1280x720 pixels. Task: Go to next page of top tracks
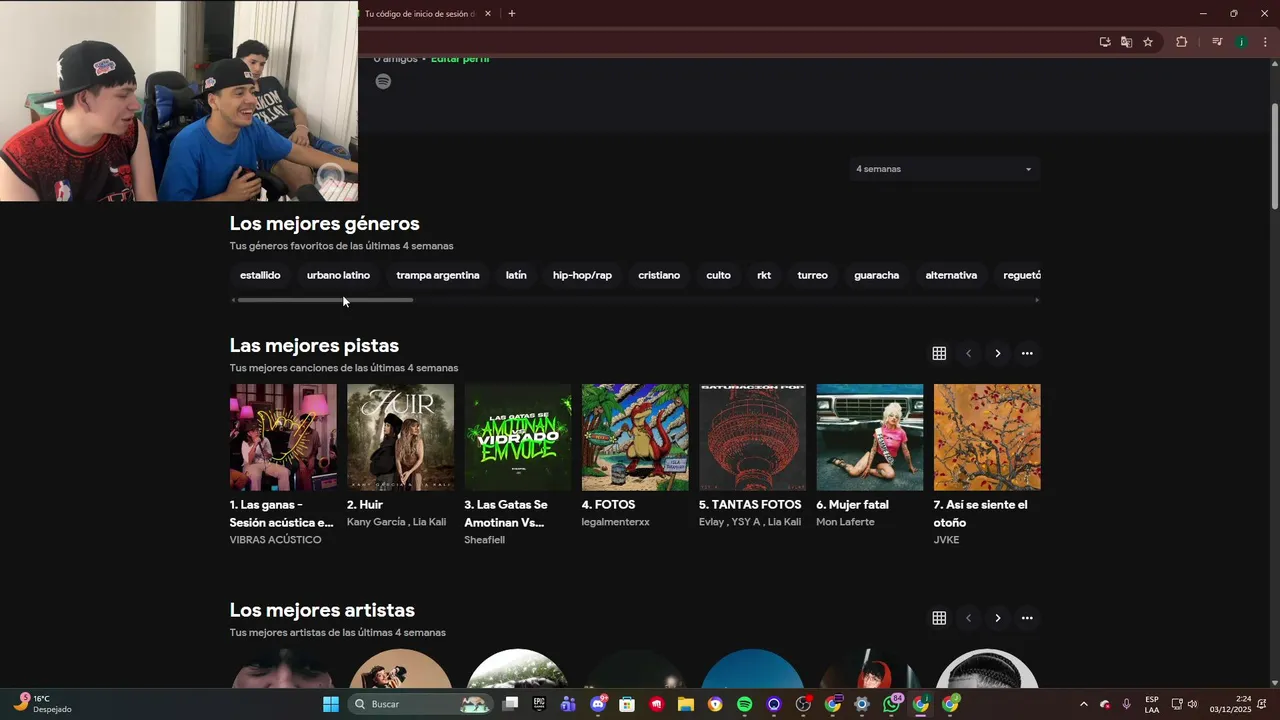click(997, 353)
